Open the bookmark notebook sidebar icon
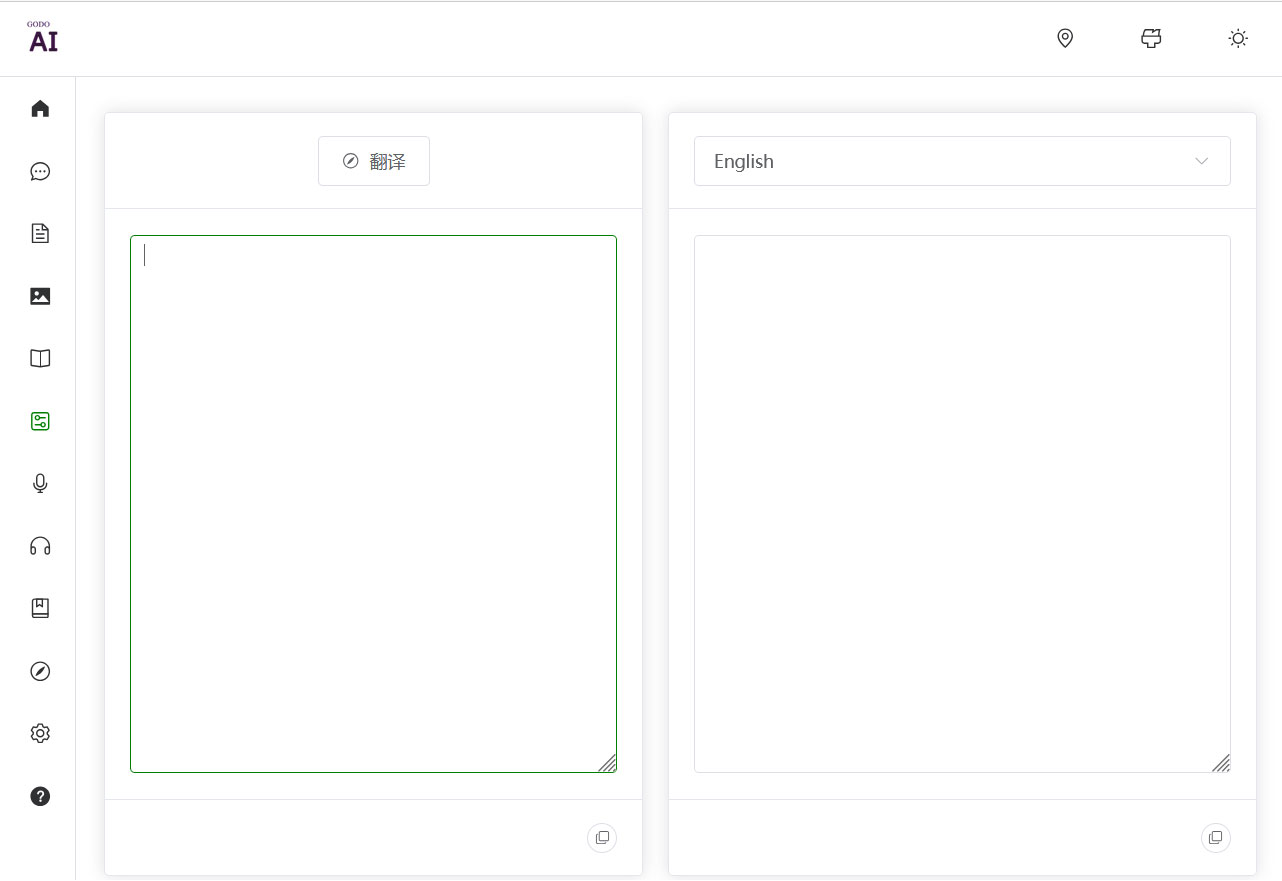The height and width of the screenshot is (881, 1282). pyautogui.click(x=40, y=608)
